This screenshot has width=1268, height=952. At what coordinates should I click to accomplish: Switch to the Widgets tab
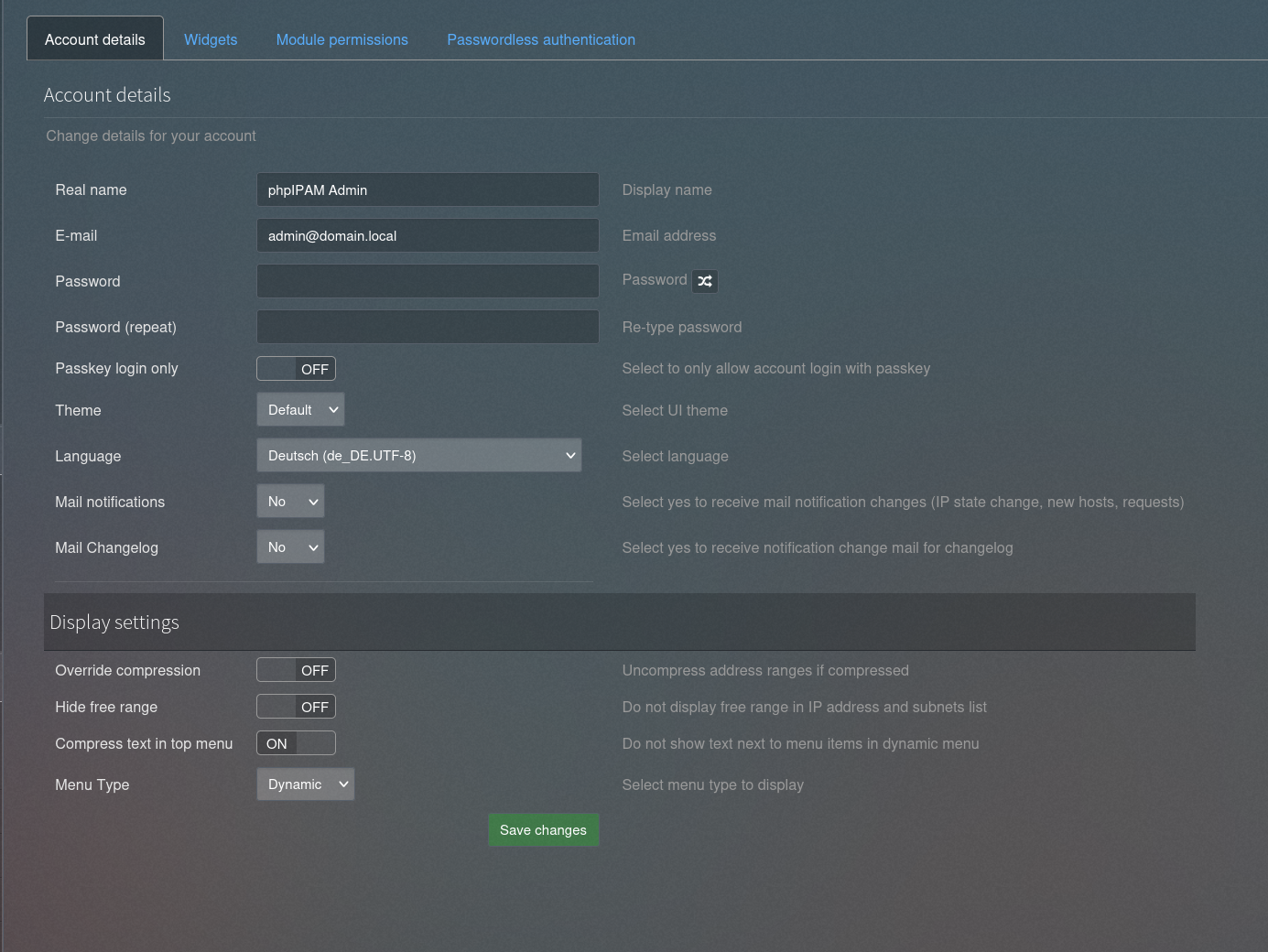(211, 39)
